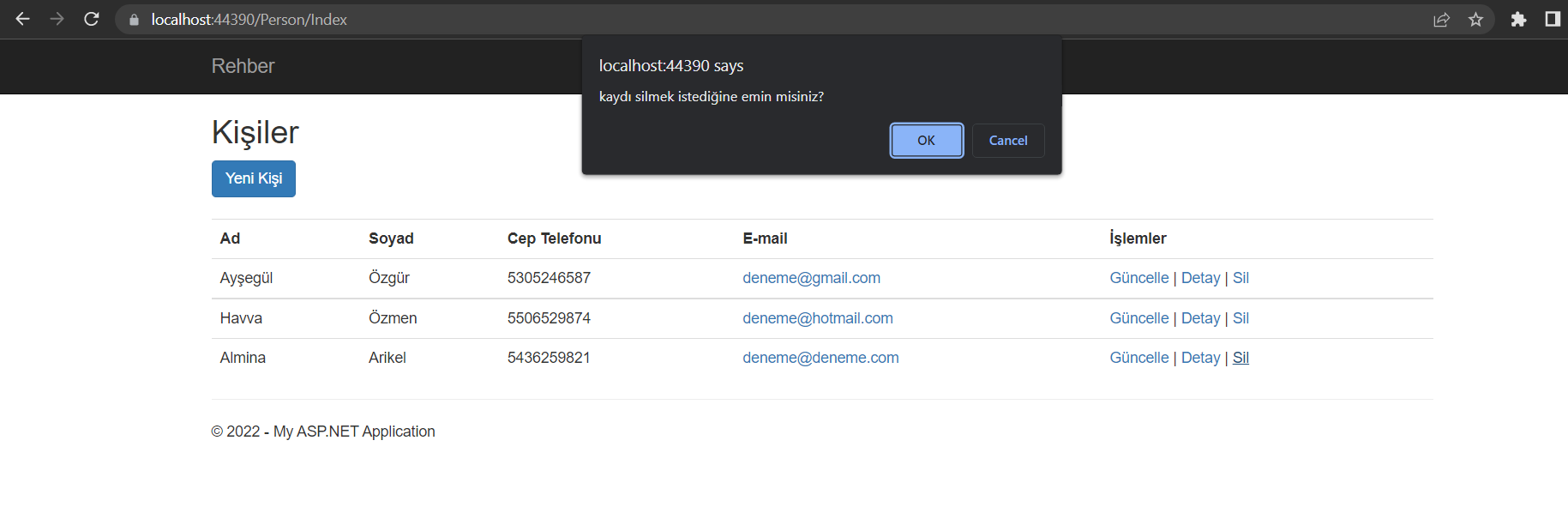Bookmark this page with the star
1568x513 pixels.
pos(1475,20)
